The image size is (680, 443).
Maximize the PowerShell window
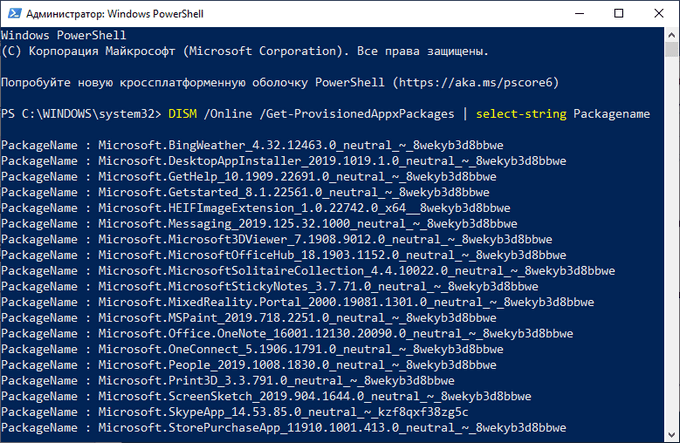[x=619, y=13]
